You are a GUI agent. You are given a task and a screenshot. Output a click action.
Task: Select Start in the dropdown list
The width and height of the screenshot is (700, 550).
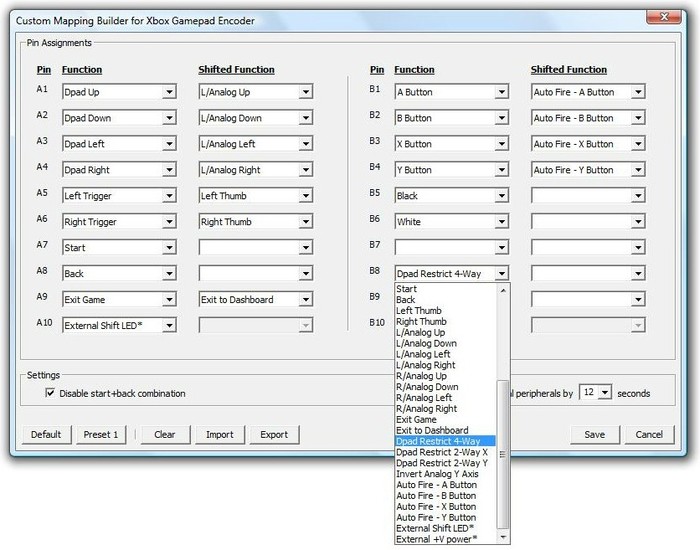[x=446, y=289]
